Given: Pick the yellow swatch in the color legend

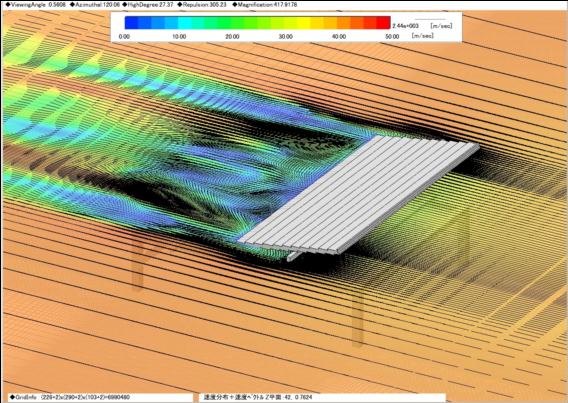Looking at the screenshot, I should 304,22.
